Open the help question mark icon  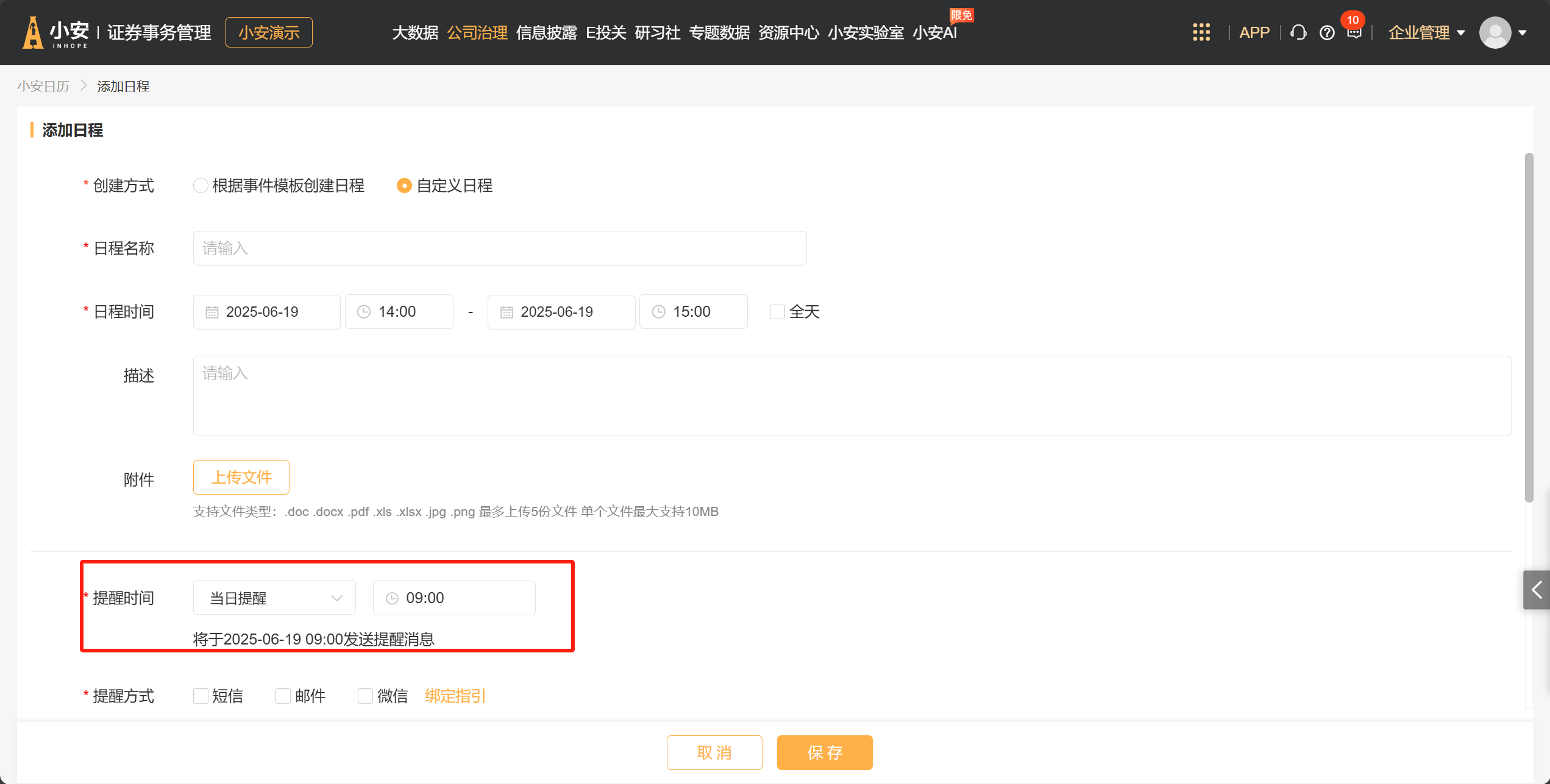(x=1327, y=33)
